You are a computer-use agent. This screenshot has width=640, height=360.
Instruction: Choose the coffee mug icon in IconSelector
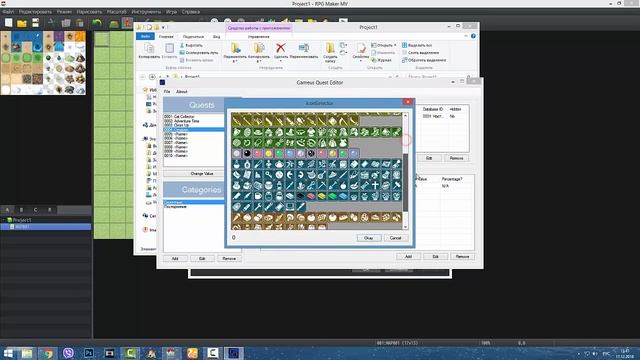[258, 196]
